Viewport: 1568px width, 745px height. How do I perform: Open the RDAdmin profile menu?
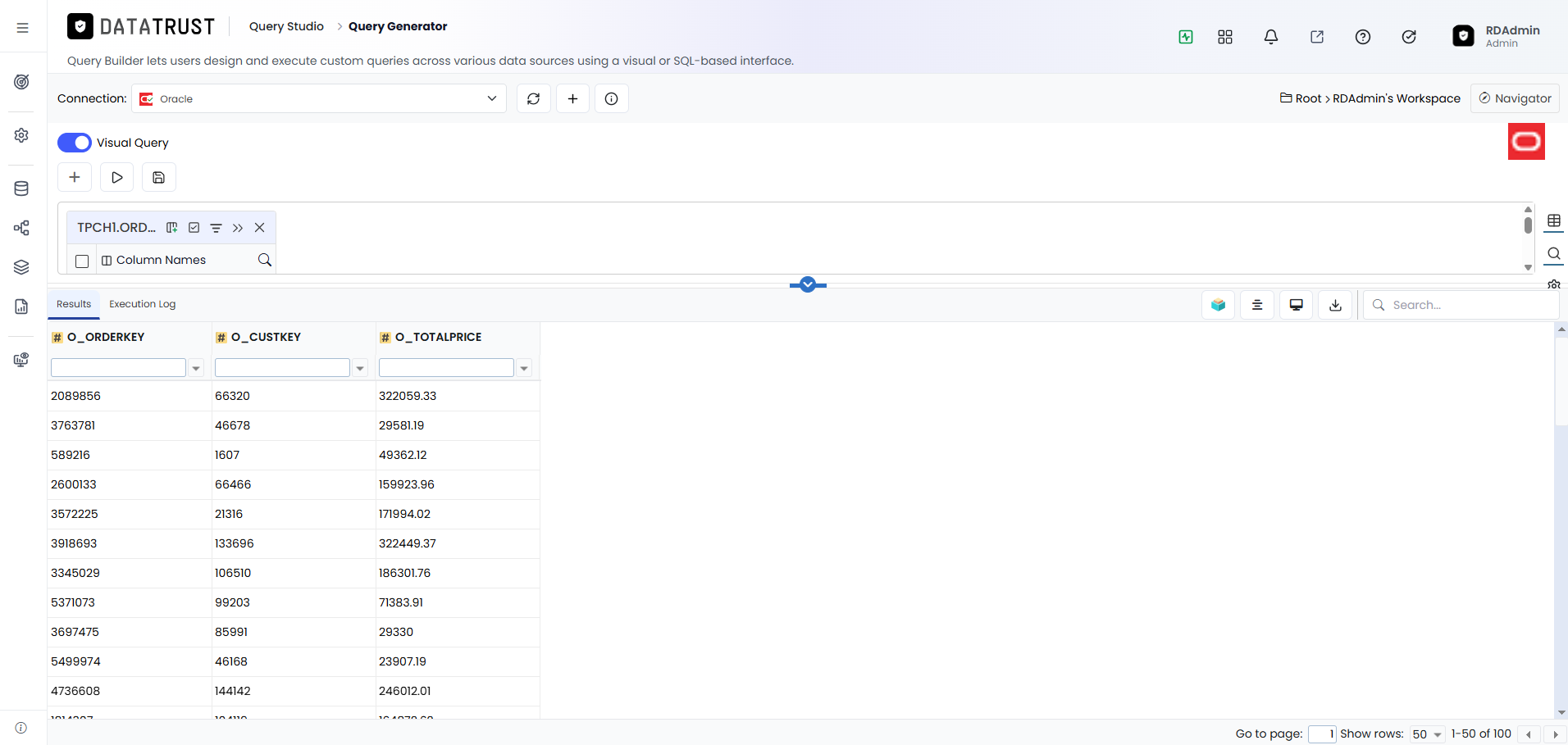(x=1497, y=36)
